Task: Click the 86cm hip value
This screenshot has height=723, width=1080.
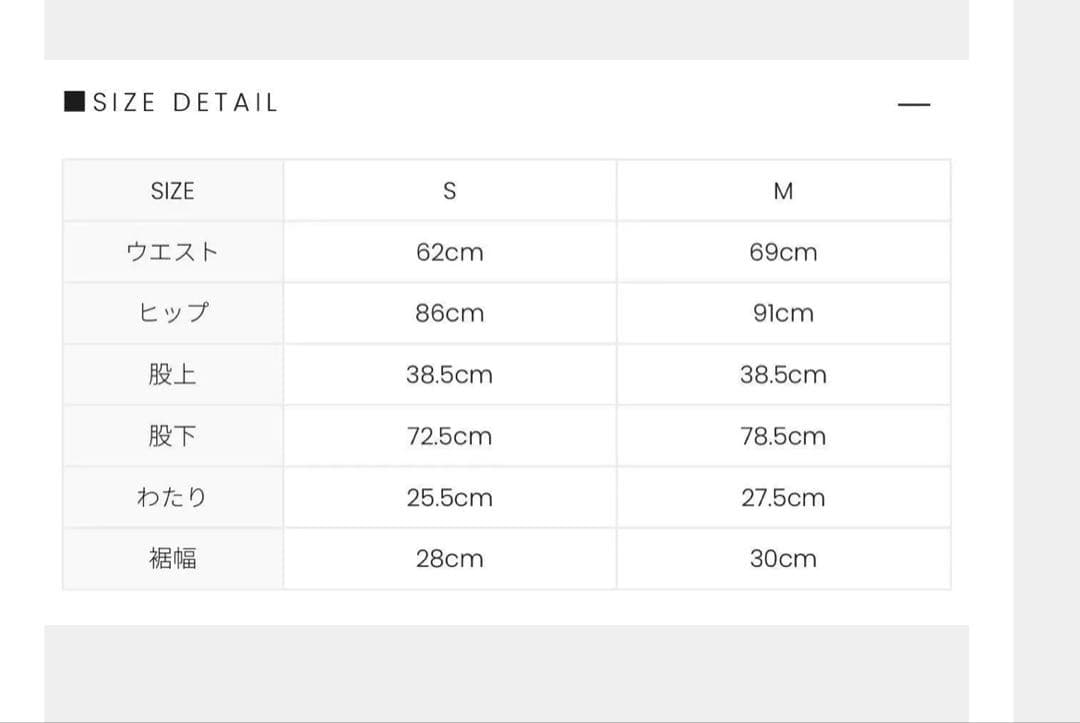Action: tap(449, 313)
